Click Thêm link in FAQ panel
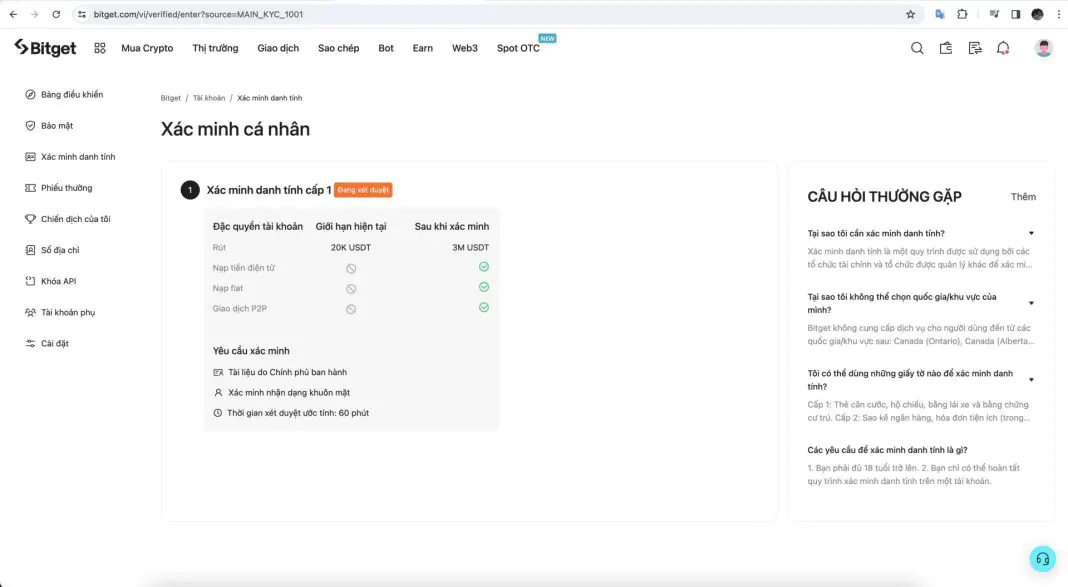Screen dimensions: 1068x587 (x=1023, y=197)
